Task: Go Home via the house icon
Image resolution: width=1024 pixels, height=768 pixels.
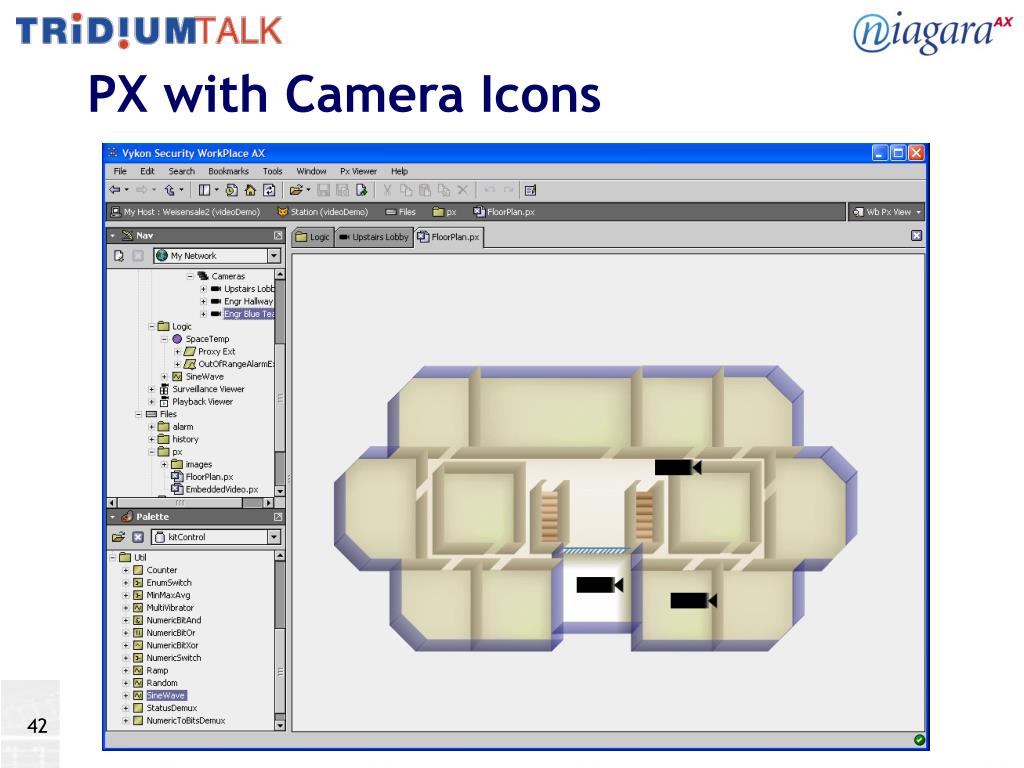Action: coord(250,190)
